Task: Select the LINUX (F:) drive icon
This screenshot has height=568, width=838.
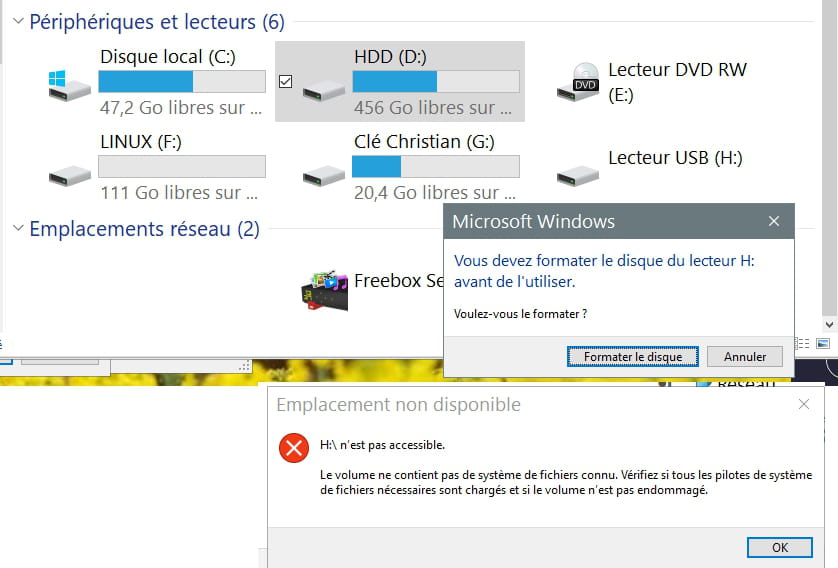Action: click(69, 176)
